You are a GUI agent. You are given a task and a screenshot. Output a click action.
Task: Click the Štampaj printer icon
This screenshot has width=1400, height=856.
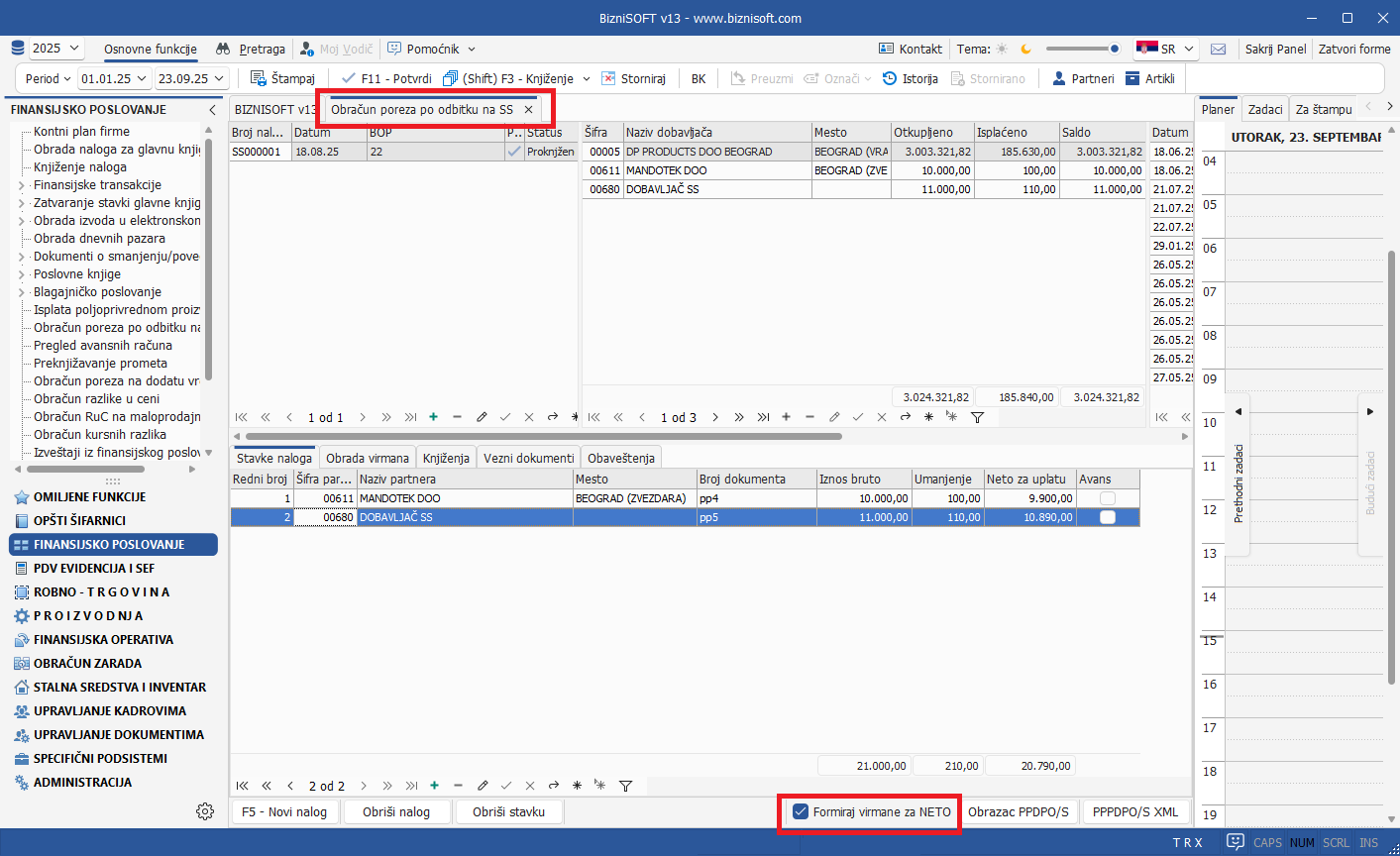click(259, 78)
